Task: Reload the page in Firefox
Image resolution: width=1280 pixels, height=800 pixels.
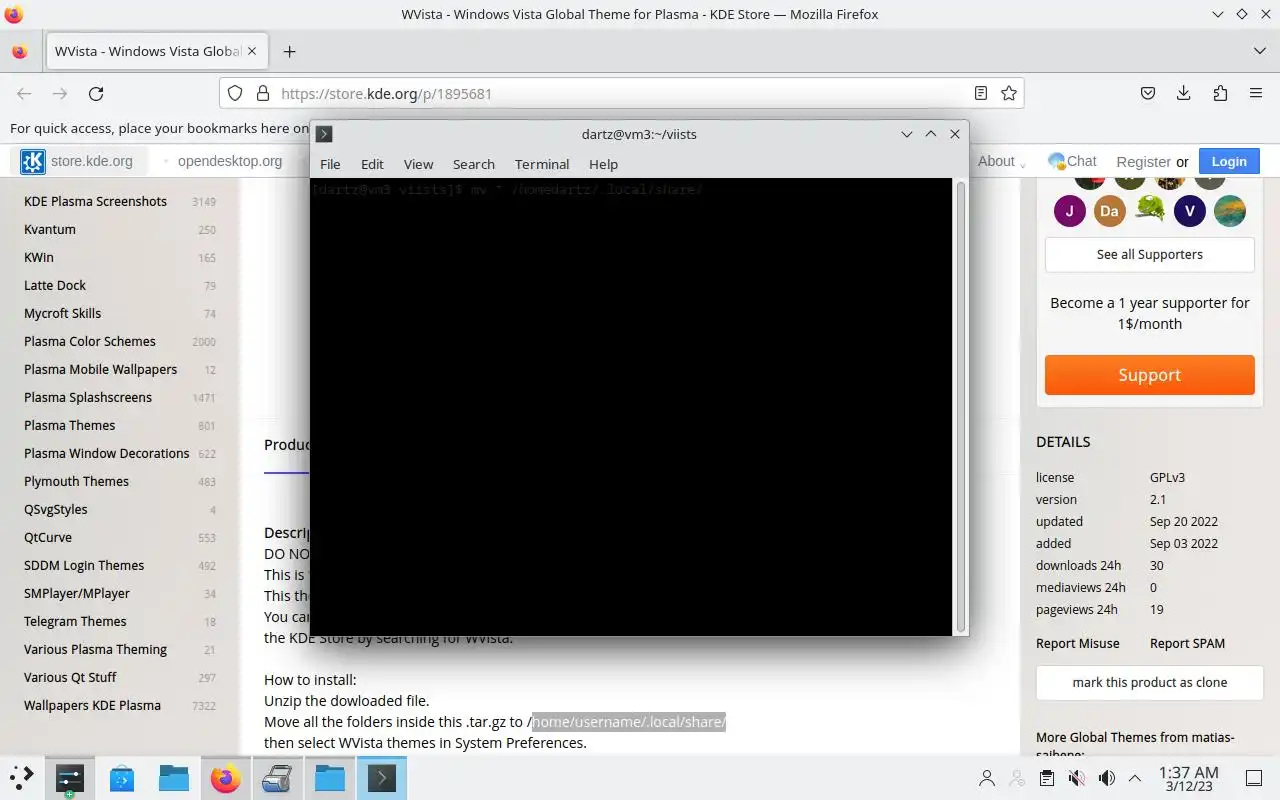Action: [x=96, y=93]
